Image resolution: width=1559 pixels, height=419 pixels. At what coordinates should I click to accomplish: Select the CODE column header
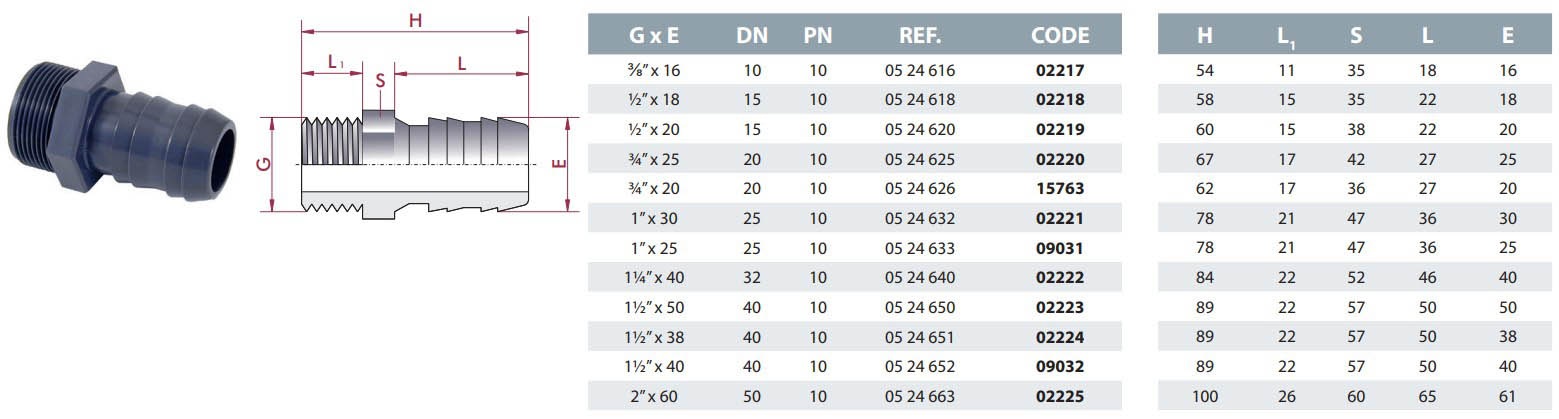pyautogui.click(x=1059, y=36)
